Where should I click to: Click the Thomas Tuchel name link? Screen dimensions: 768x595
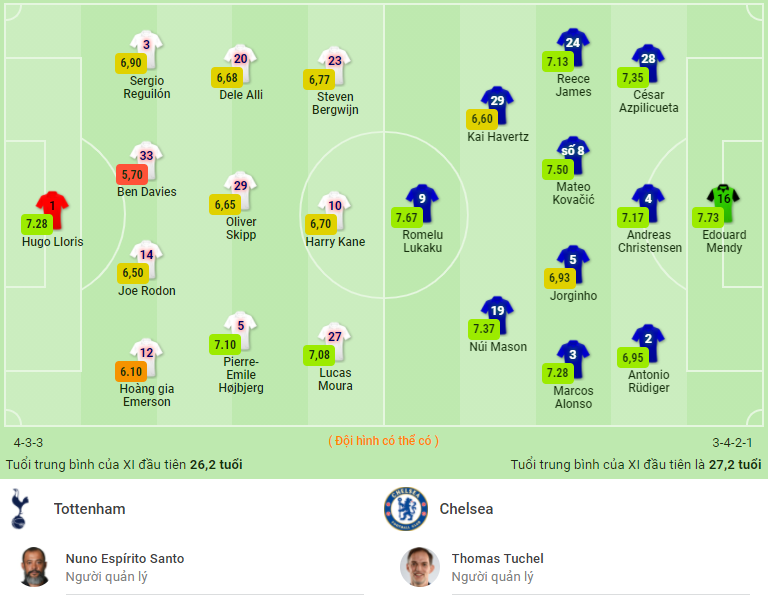point(498,558)
